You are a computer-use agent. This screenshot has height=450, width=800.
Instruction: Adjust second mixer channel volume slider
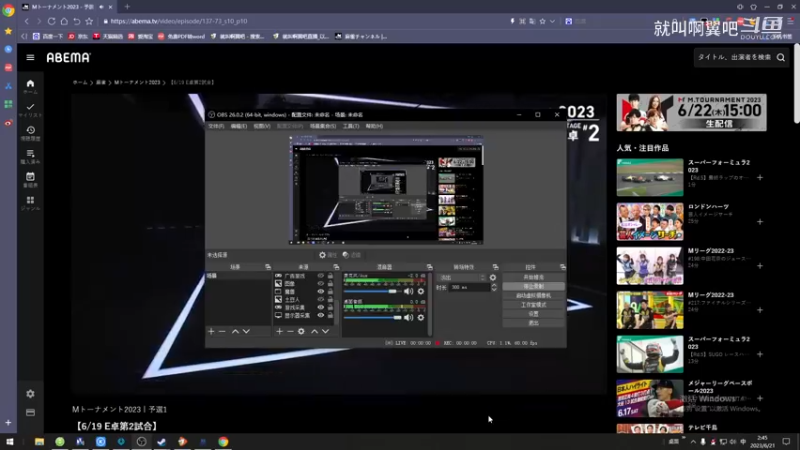pos(373,317)
